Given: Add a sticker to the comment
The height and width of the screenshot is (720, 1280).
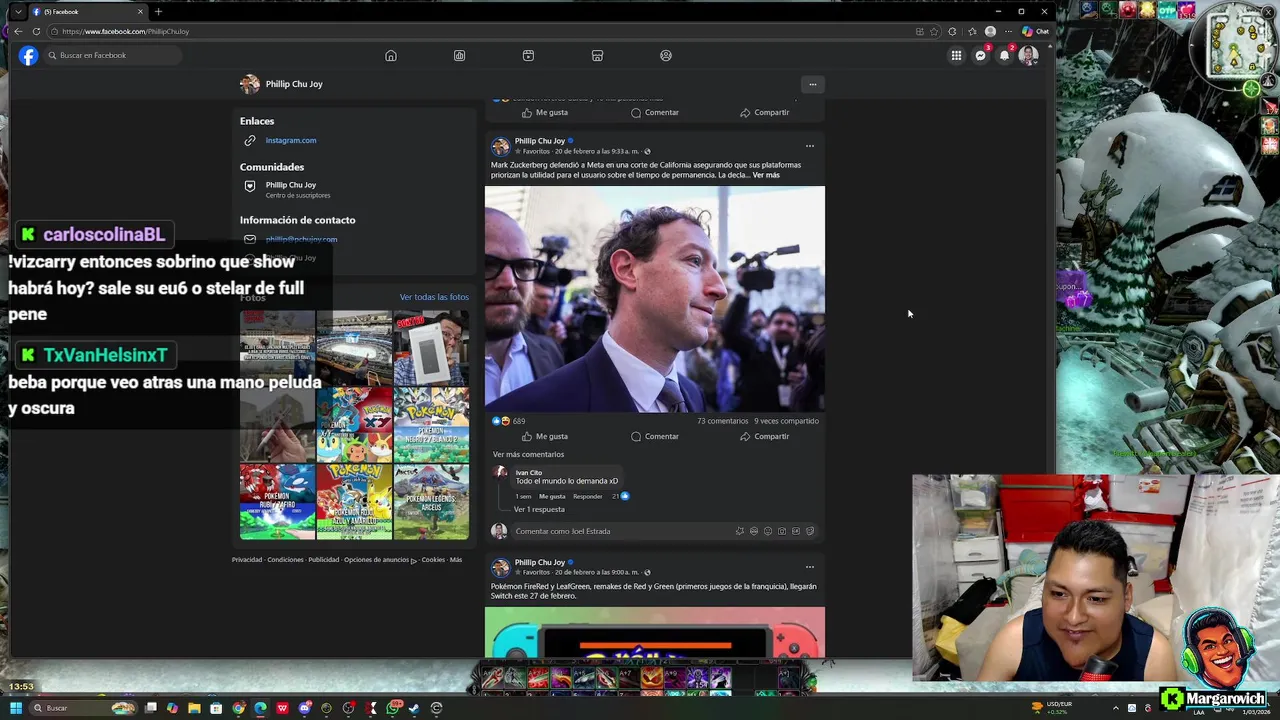Looking at the screenshot, I should pyautogui.click(x=810, y=531).
